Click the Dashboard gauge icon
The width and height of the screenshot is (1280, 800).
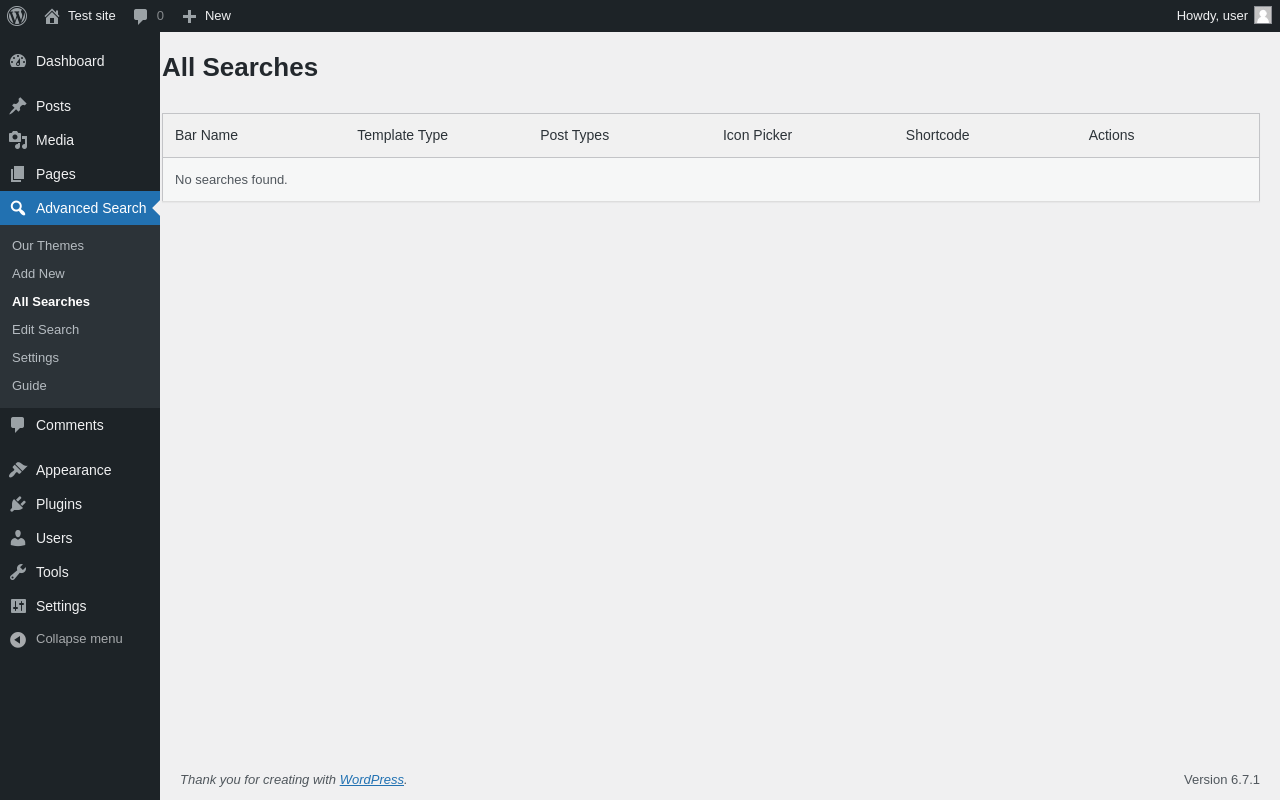point(18,61)
